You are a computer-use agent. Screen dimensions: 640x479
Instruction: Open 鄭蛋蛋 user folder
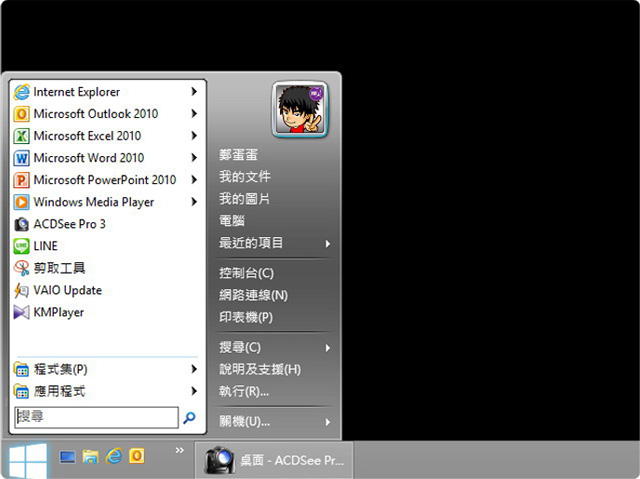pyautogui.click(x=238, y=155)
